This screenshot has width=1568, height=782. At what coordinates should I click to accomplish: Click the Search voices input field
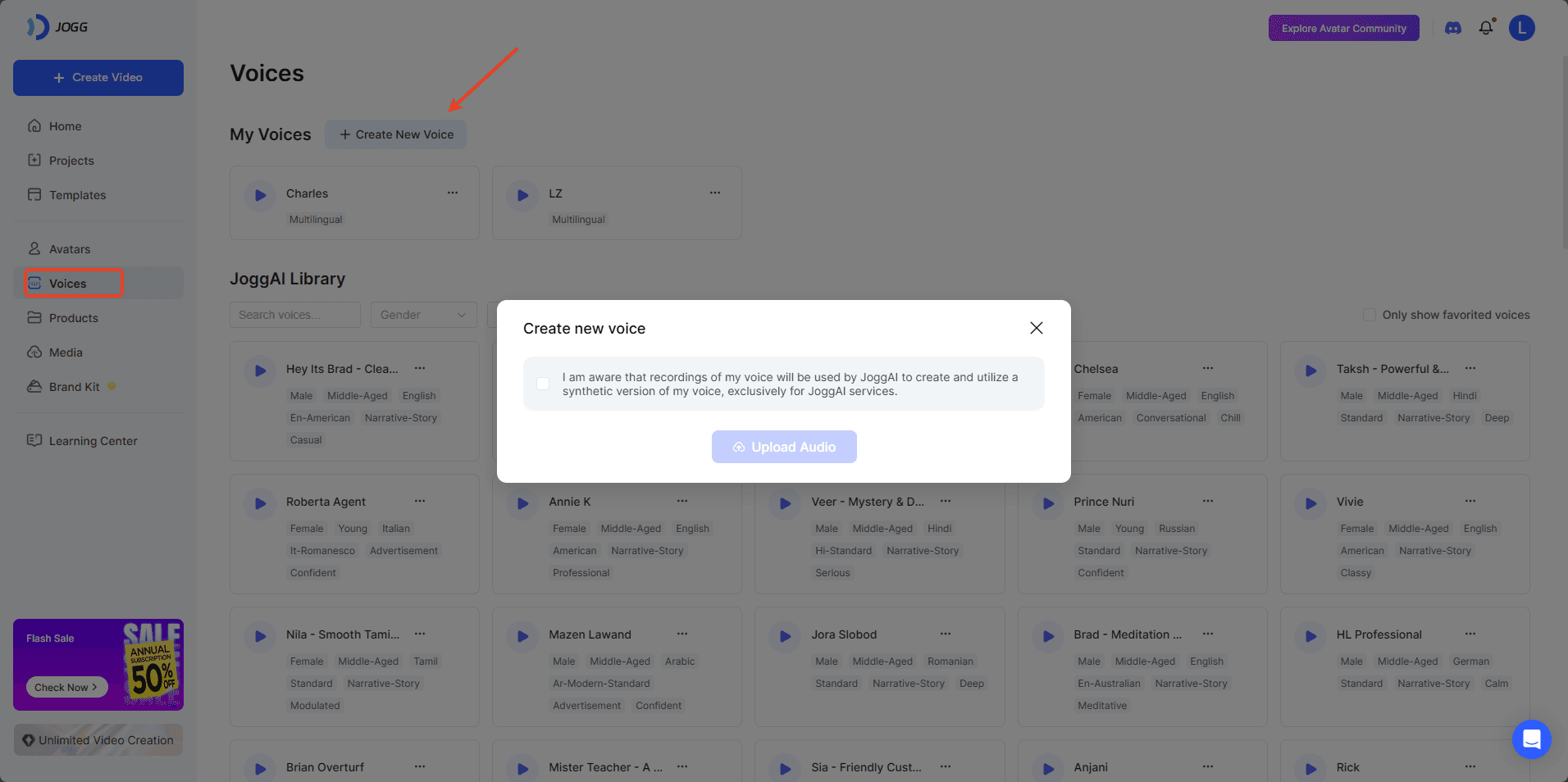click(295, 315)
